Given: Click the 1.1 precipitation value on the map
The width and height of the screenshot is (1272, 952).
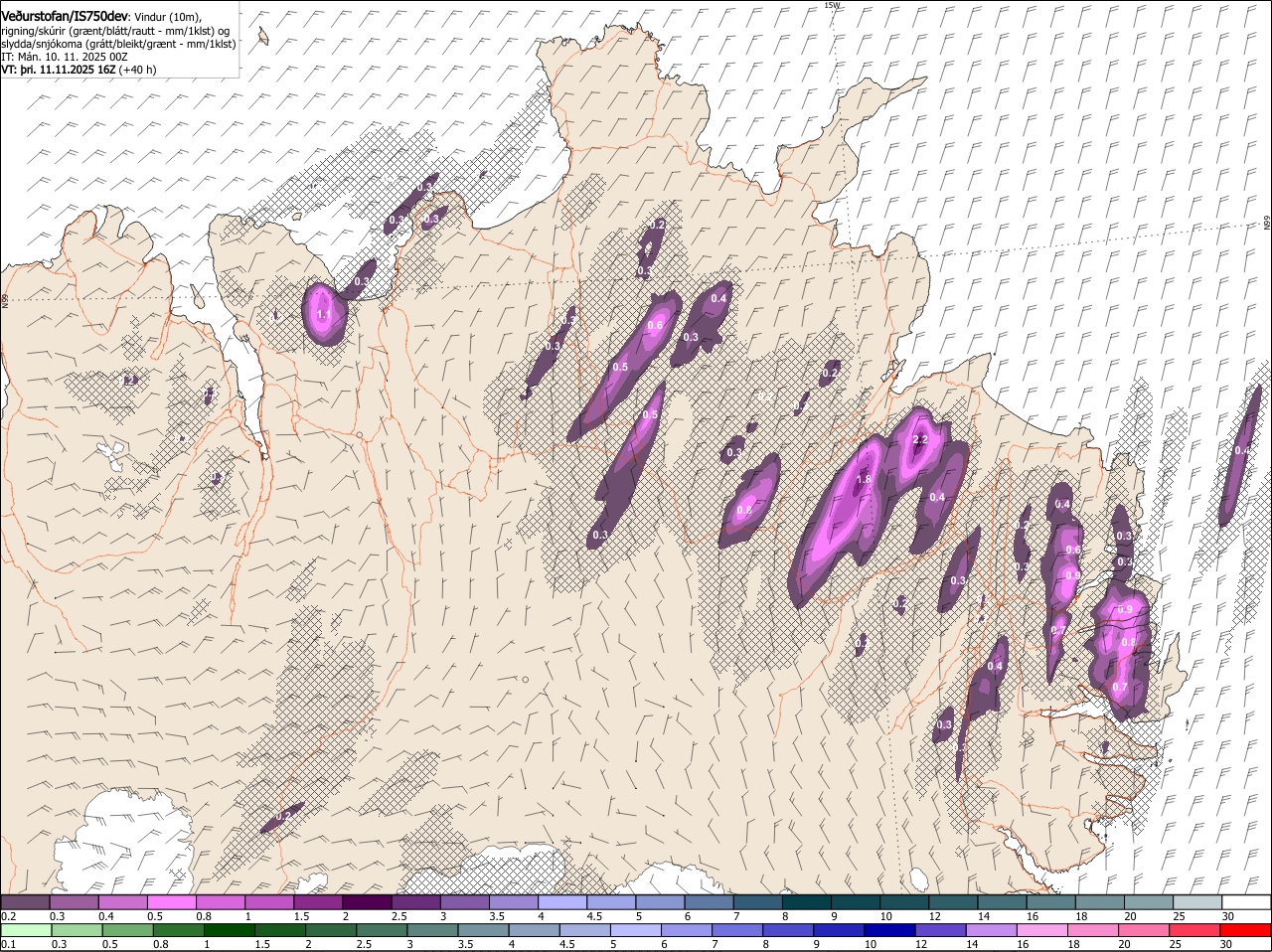Looking at the screenshot, I should tap(323, 315).
